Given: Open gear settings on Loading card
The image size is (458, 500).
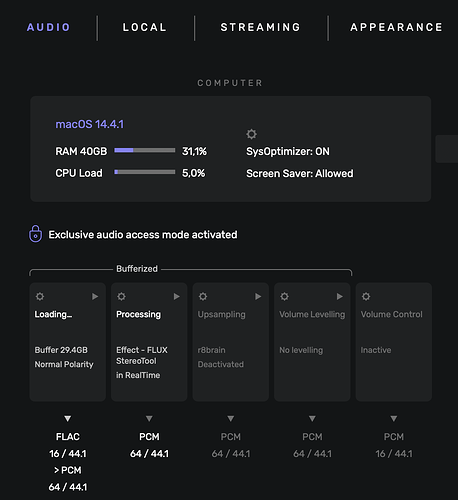Looking at the screenshot, I should 40,296.
